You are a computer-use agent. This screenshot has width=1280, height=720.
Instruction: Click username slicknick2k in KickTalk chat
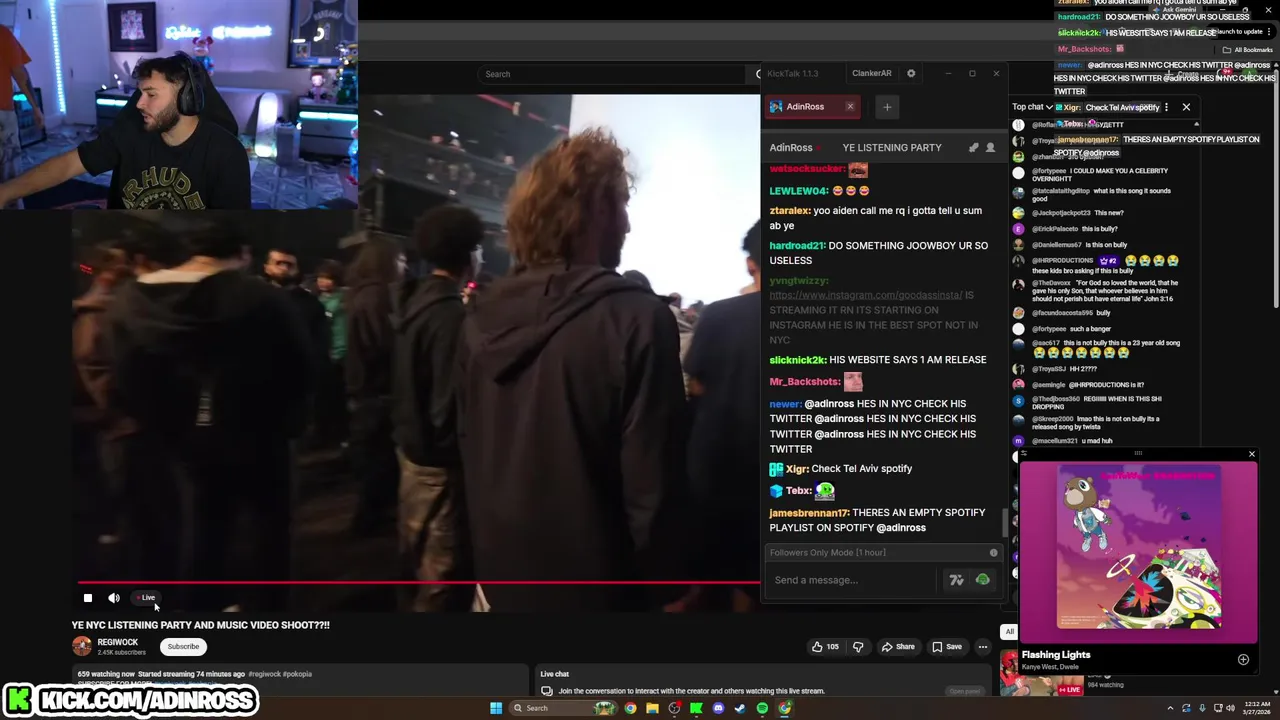click(798, 360)
